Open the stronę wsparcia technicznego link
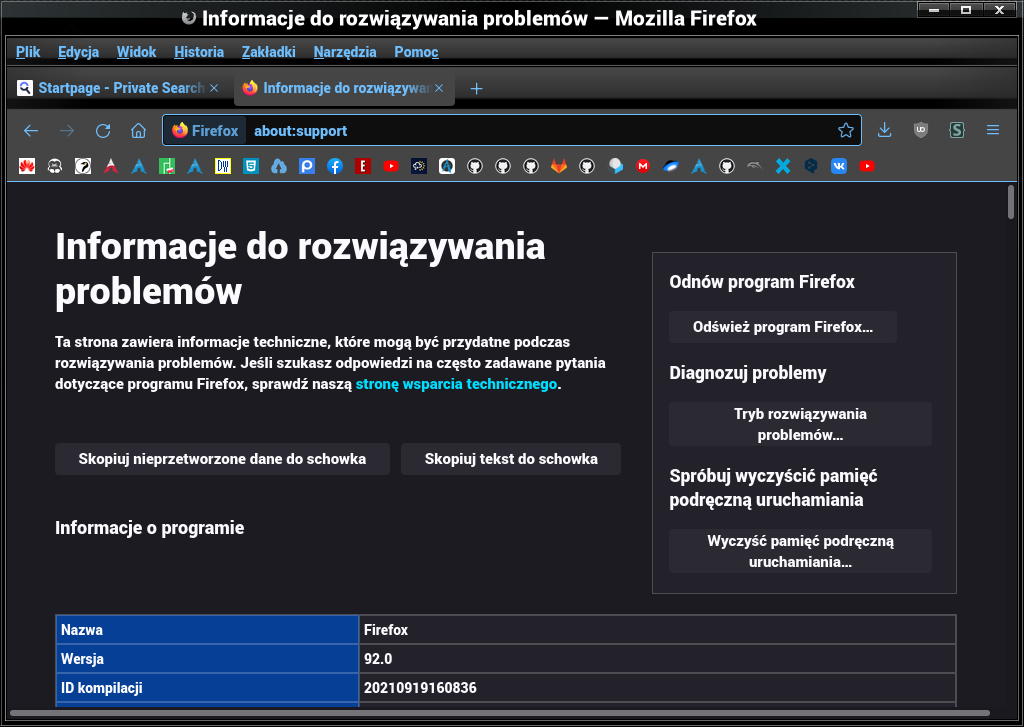 pos(456,384)
